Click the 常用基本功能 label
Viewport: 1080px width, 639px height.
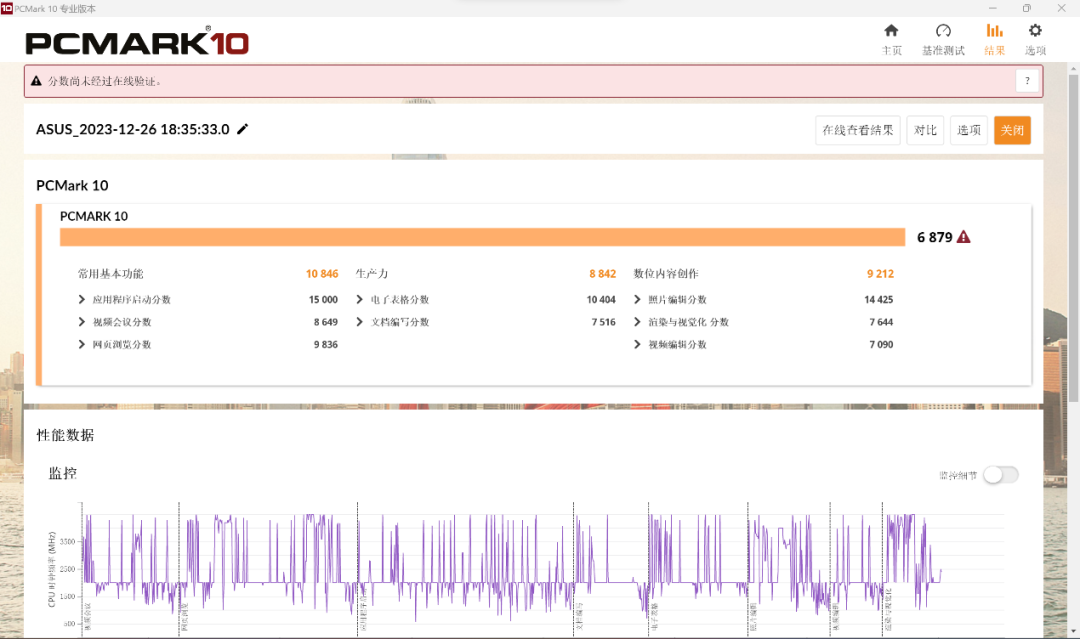point(110,273)
